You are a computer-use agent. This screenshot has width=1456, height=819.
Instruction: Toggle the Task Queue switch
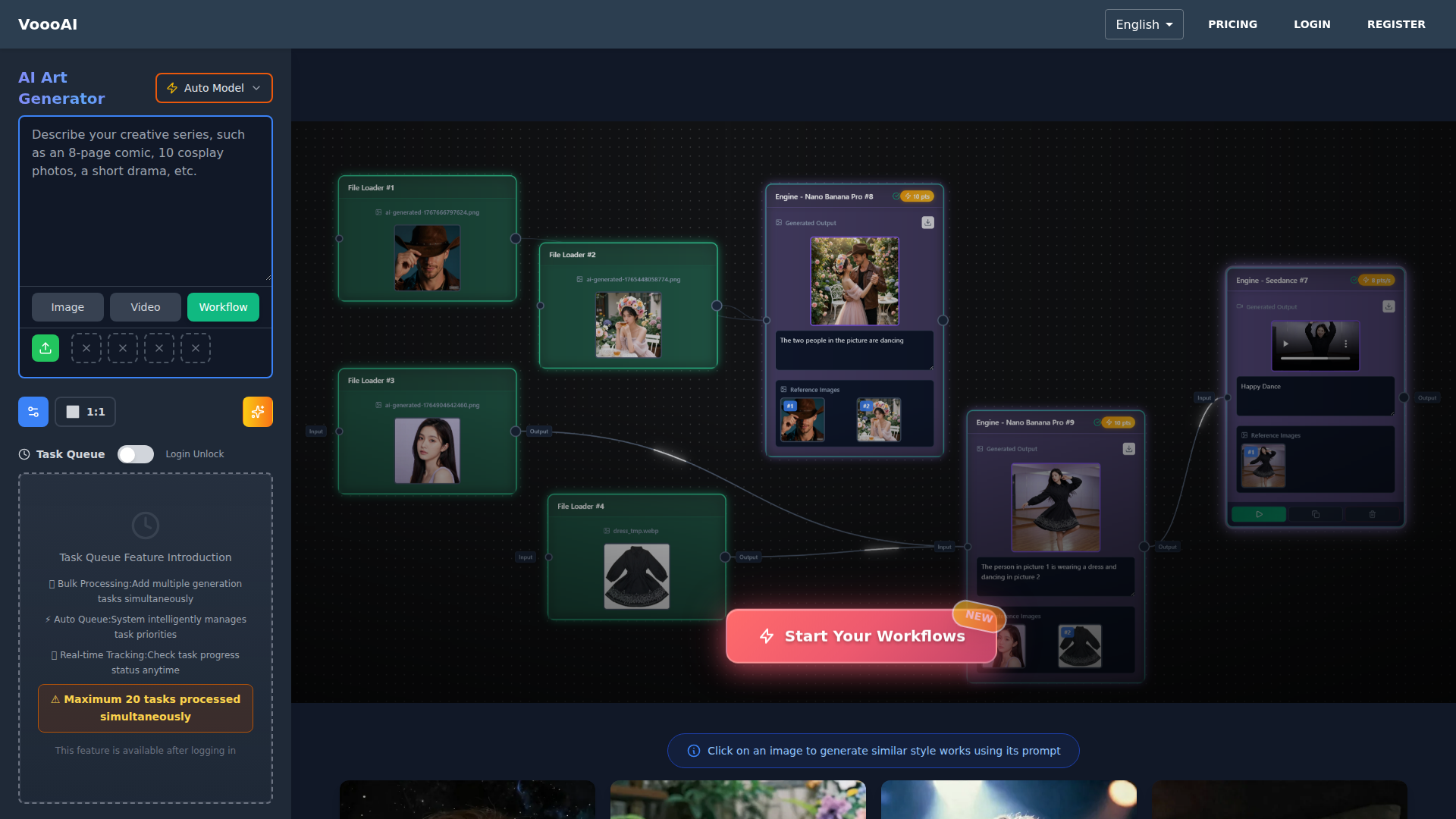136,454
